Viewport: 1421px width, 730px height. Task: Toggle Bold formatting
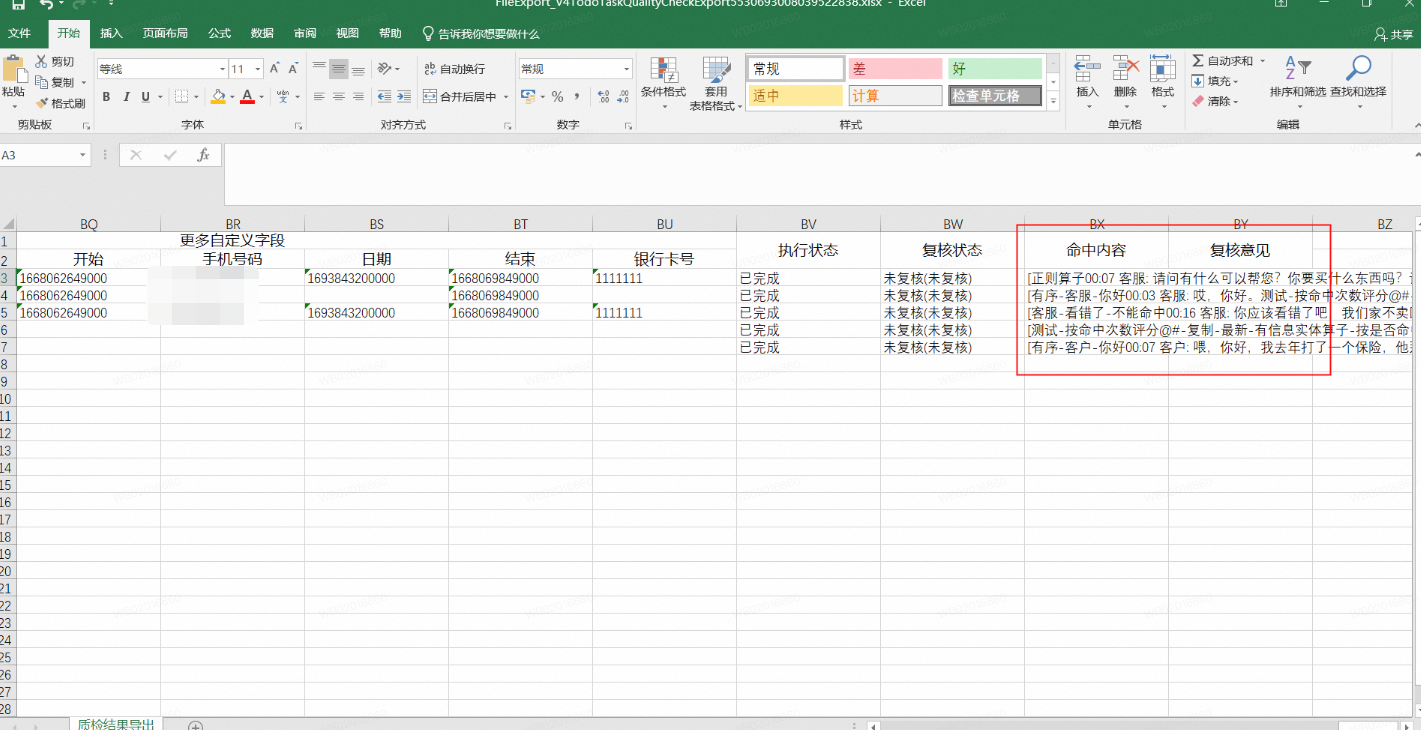106,97
